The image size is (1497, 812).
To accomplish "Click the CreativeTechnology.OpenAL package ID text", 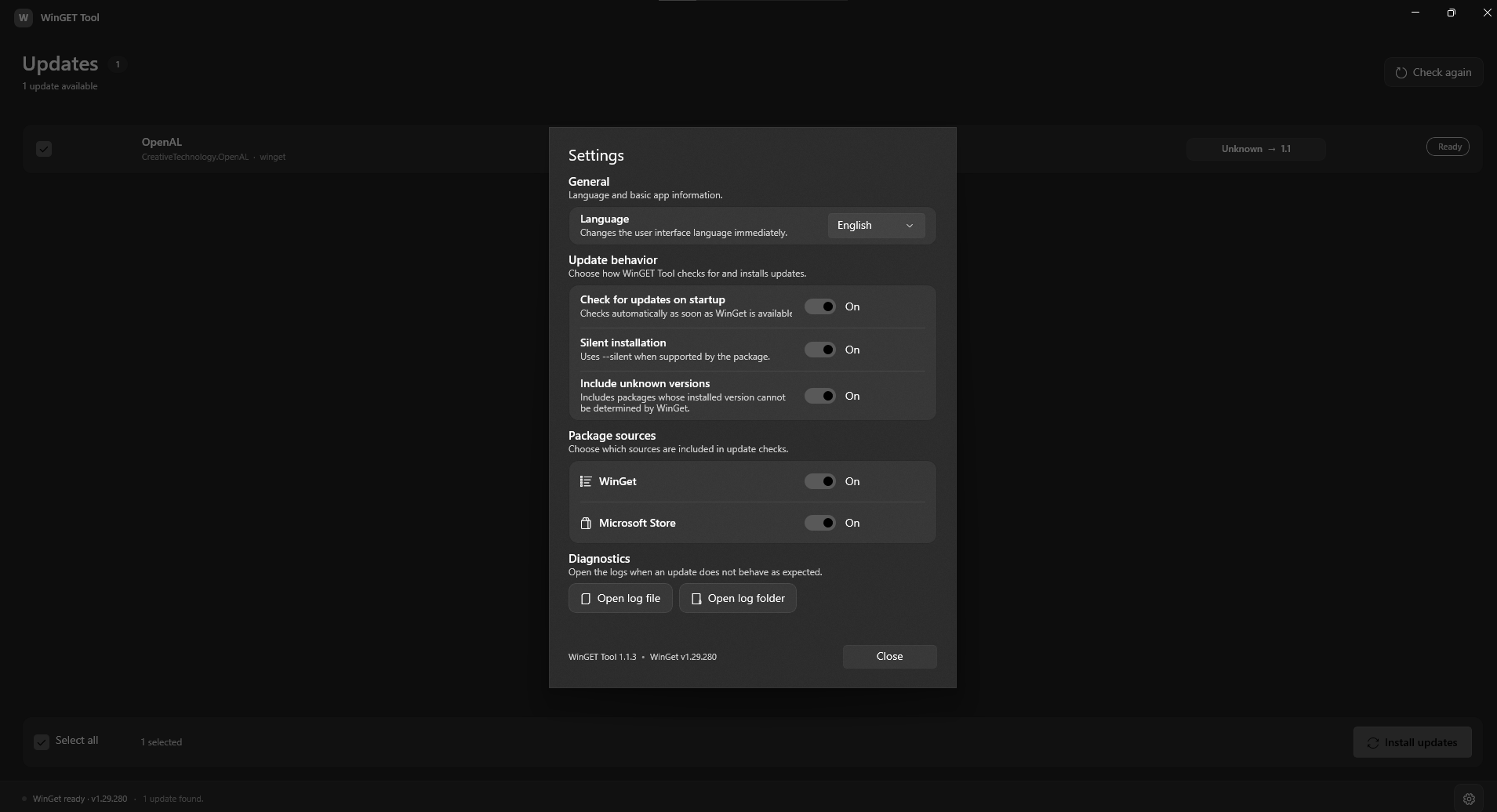I will click(195, 157).
